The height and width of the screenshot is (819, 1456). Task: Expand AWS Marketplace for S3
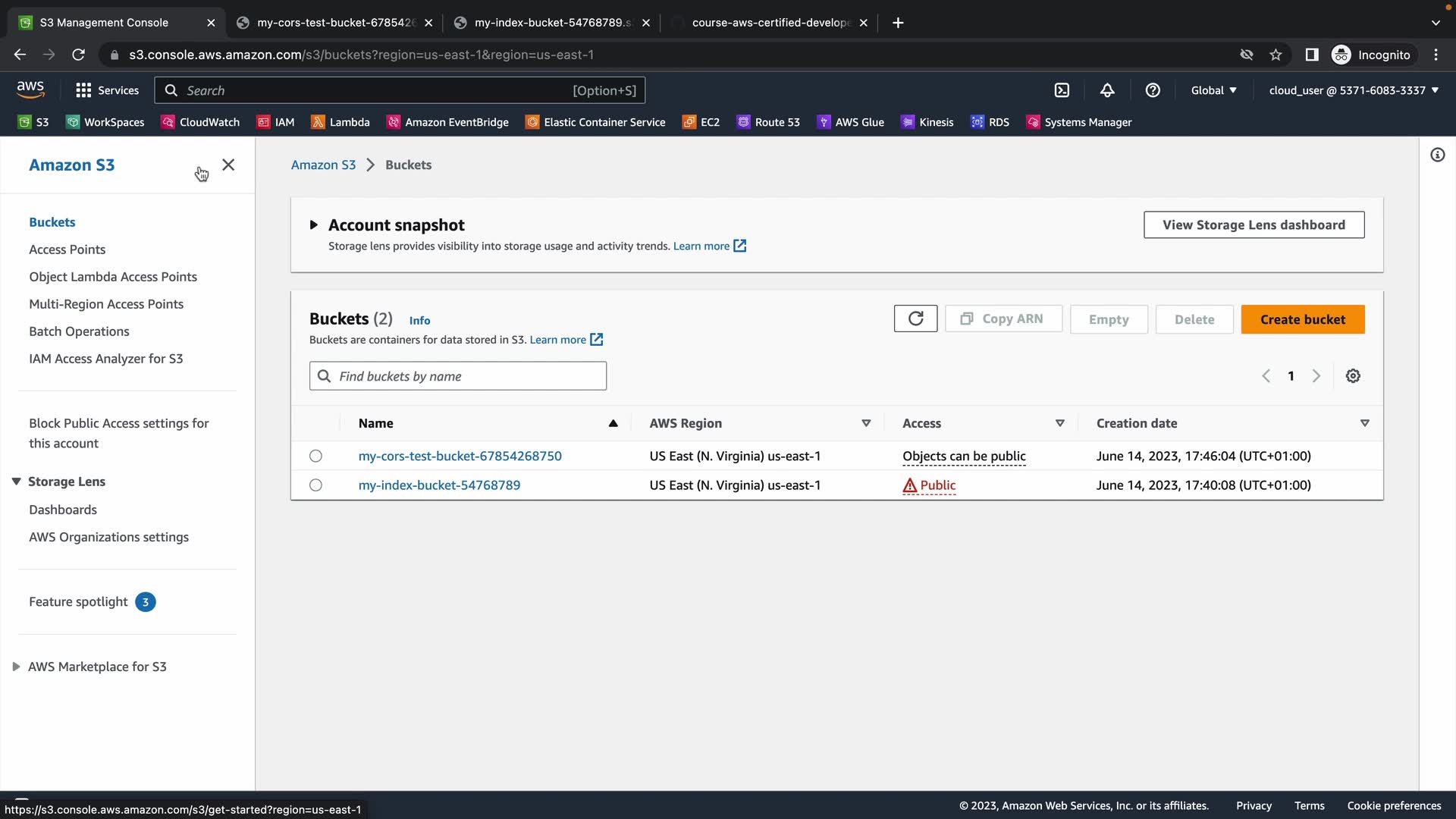(x=16, y=667)
